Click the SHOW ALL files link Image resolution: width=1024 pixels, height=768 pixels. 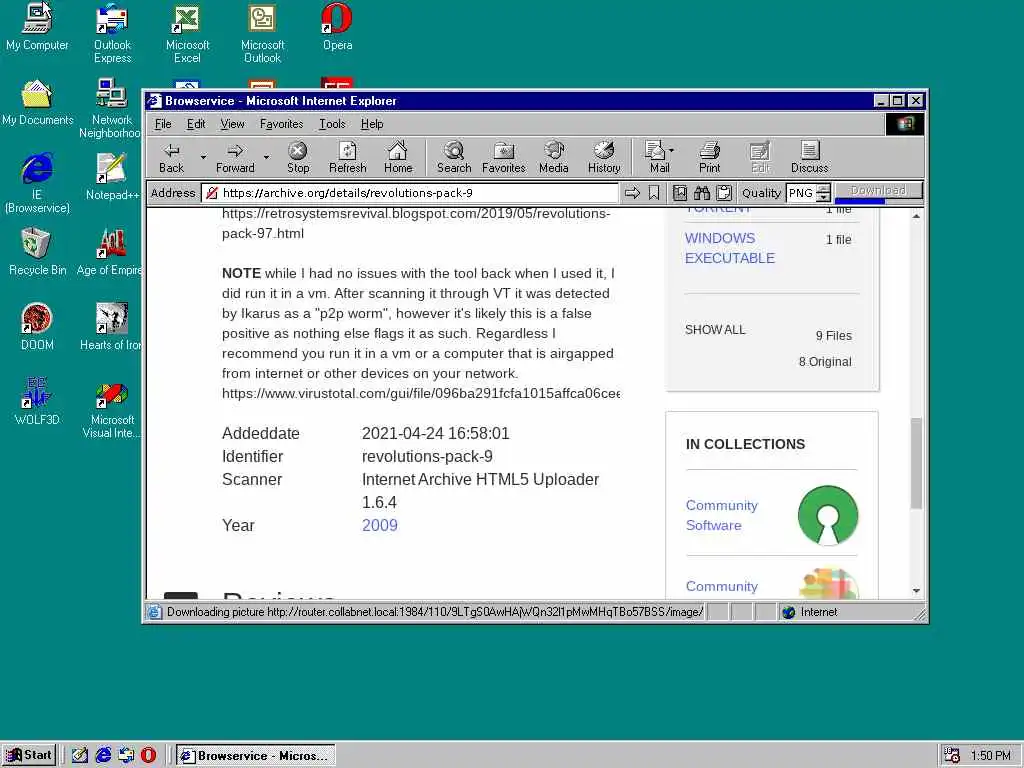pyautogui.click(x=715, y=330)
